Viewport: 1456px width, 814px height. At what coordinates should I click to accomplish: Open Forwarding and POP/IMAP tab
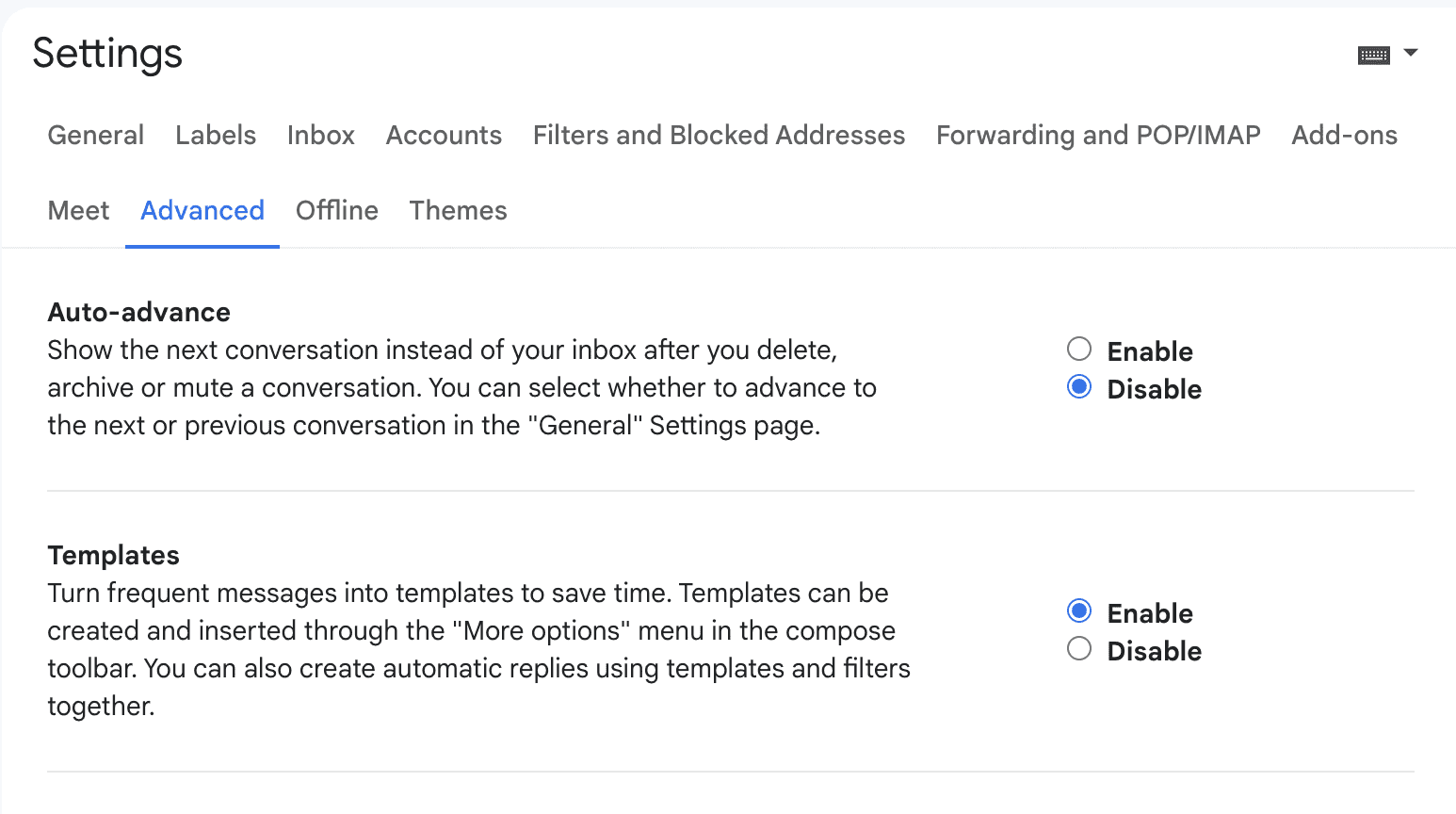[x=1098, y=136]
